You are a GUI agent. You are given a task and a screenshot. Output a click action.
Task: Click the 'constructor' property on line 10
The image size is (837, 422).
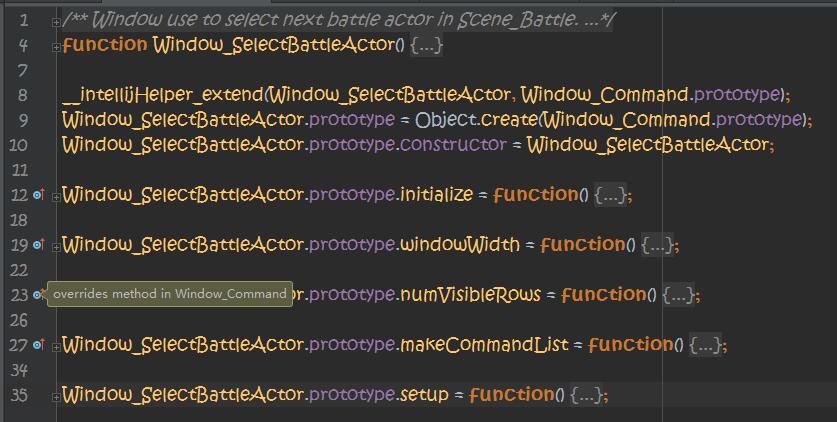pos(453,145)
